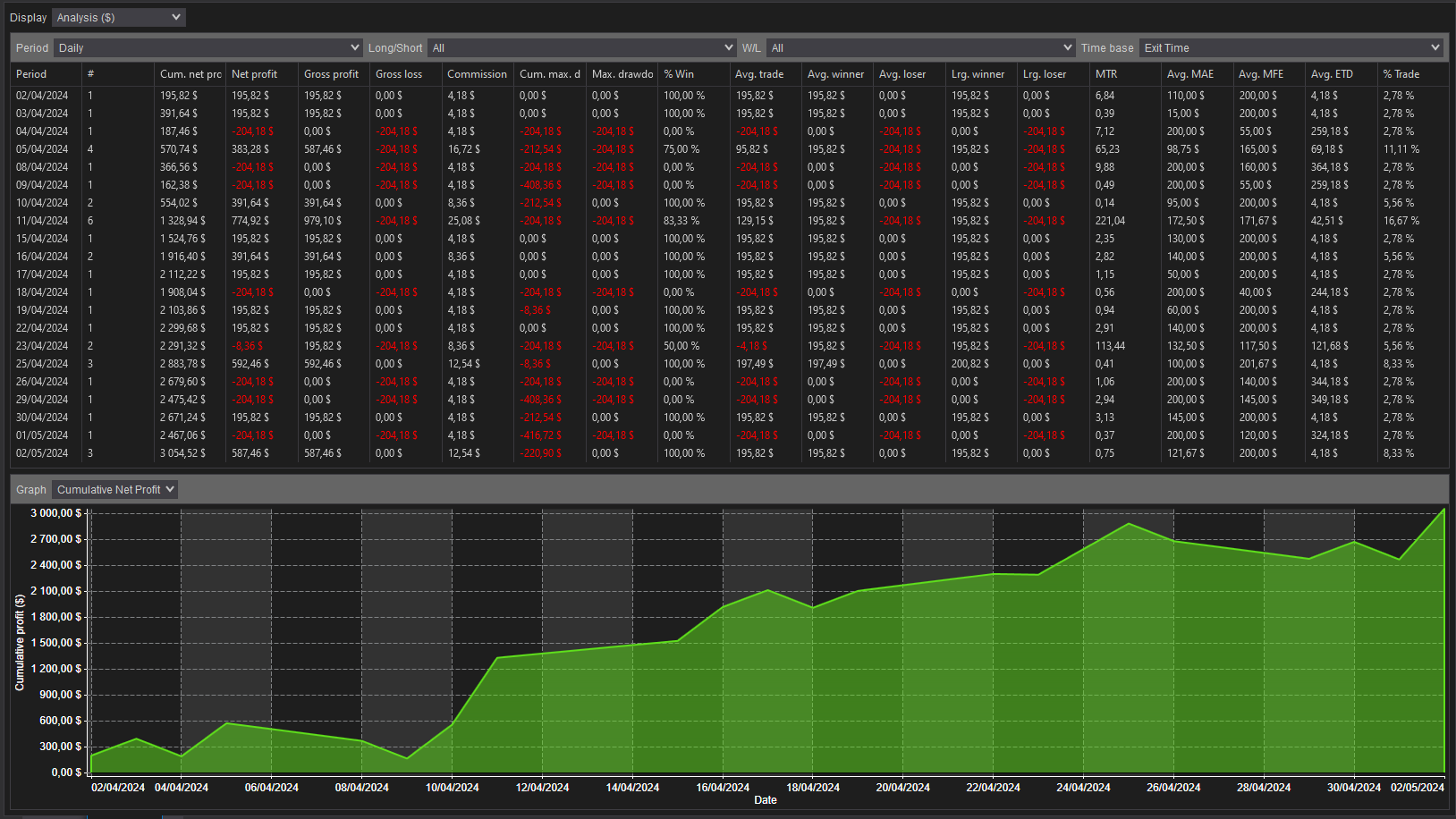1456x819 pixels.
Task: Open the Display dropdown showing Analysis ($)
Action: coord(117,16)
